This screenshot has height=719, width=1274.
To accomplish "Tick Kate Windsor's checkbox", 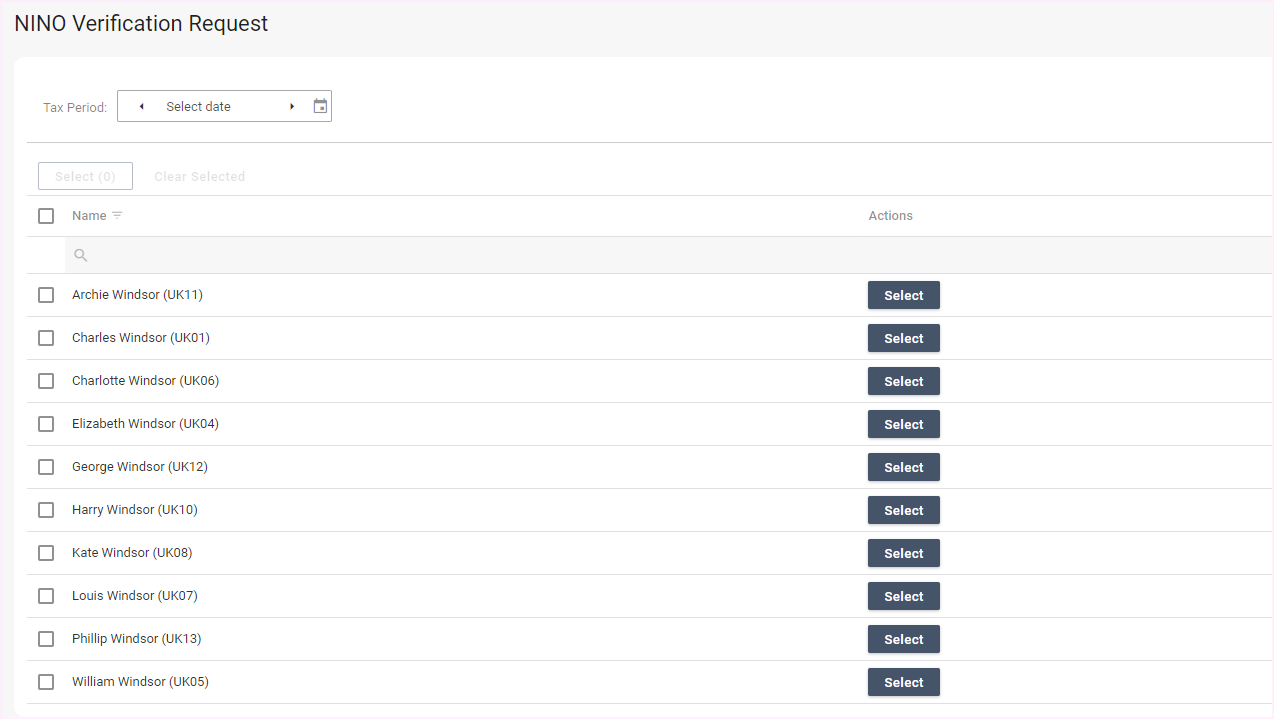I will (x=46, y=553).
